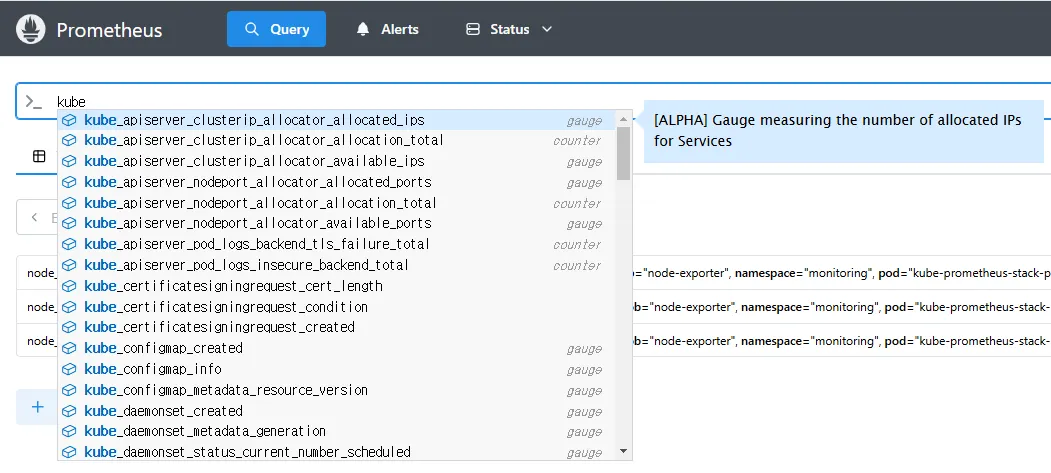Select the Table view icon tab
This screenshot has height=473, width=1051.
(39, 156)
